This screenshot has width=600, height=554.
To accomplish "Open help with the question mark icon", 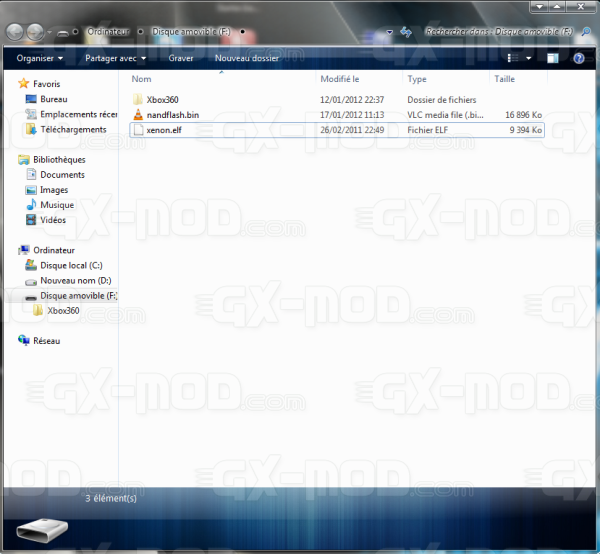I will [x=579, y=58].
